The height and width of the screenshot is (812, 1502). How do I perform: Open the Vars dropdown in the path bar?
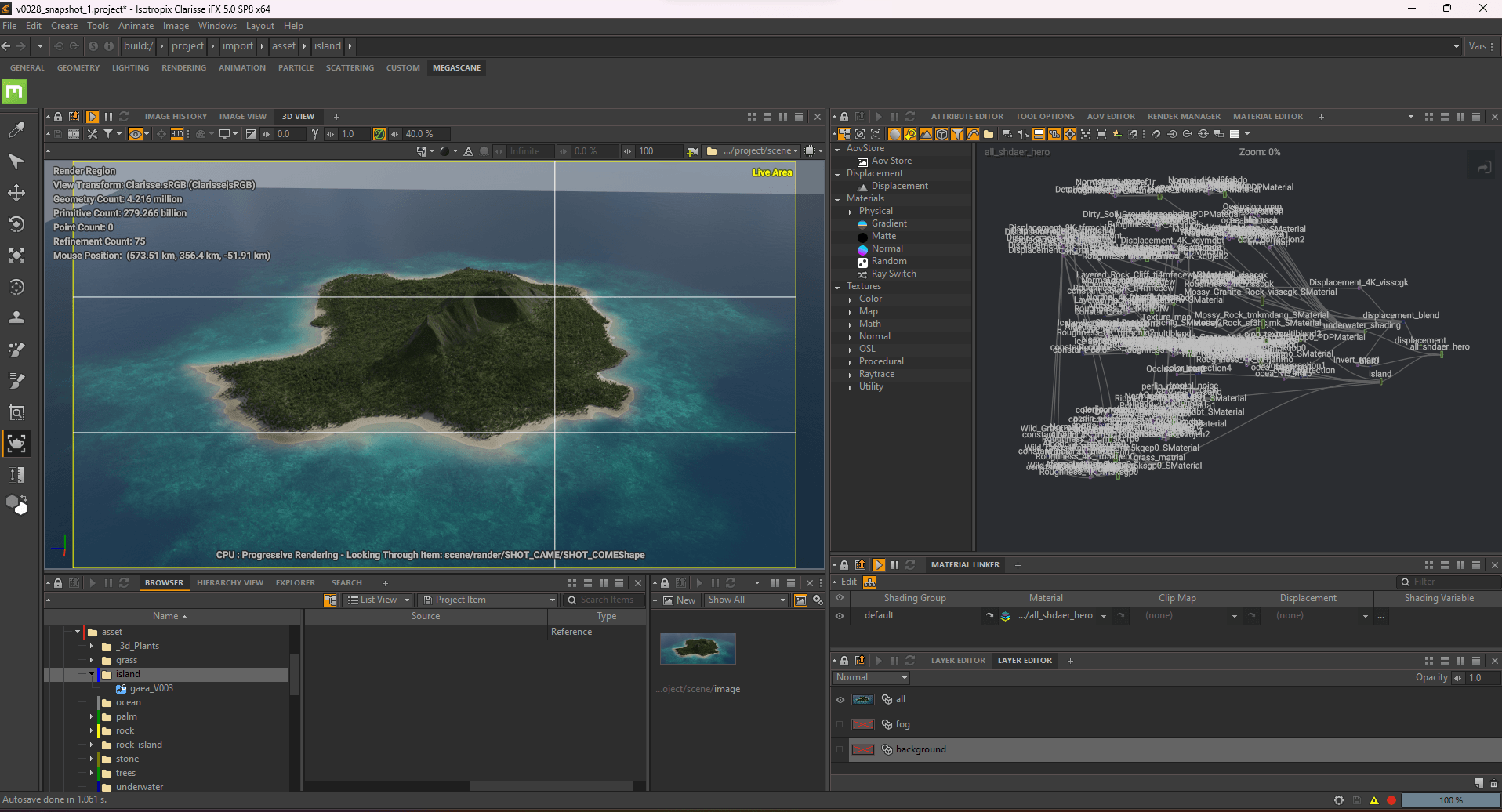coord(1481,46)
